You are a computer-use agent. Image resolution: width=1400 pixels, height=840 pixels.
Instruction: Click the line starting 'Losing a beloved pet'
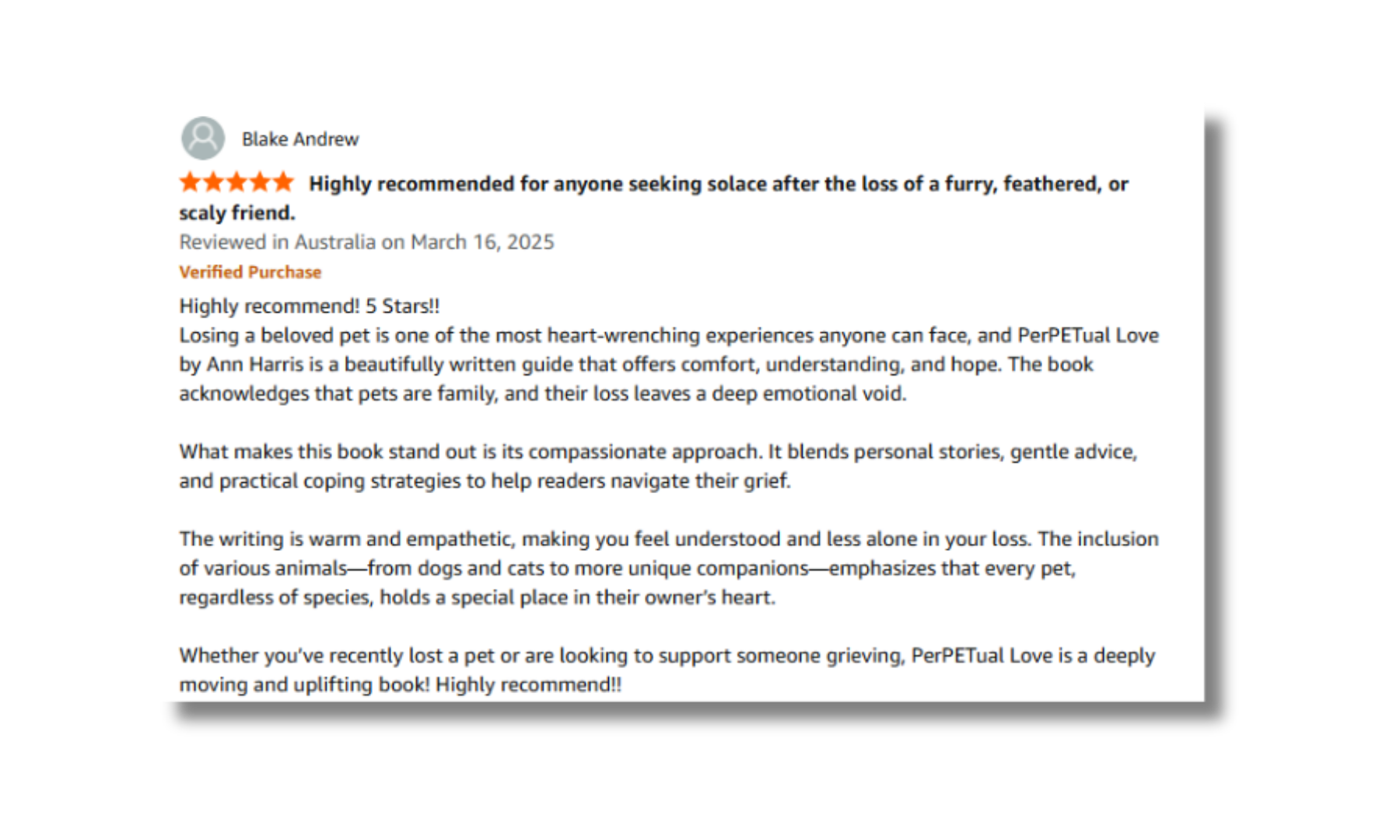[669, 335]
